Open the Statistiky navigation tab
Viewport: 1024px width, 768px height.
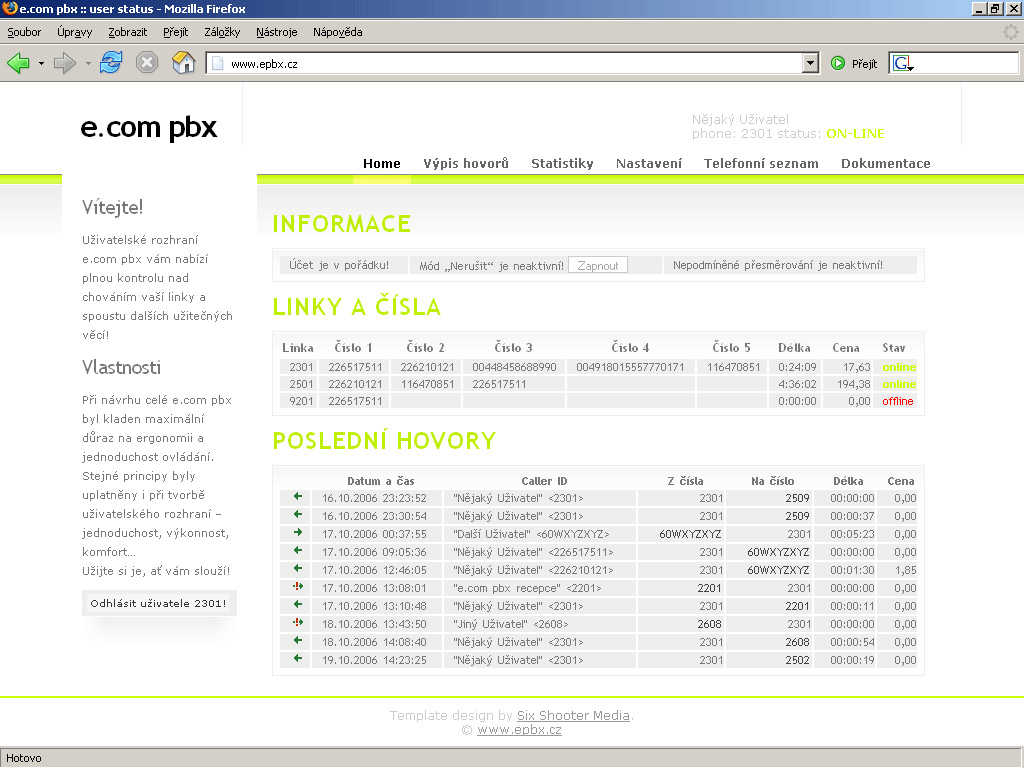coord(562,164)
